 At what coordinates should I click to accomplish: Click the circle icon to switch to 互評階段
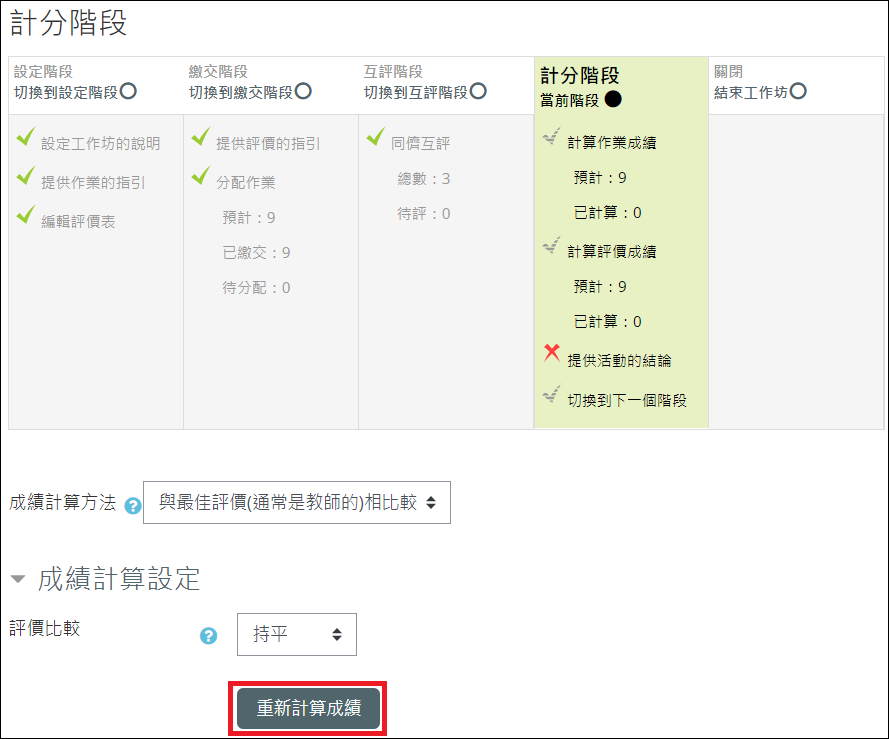(x=479, y=91)
